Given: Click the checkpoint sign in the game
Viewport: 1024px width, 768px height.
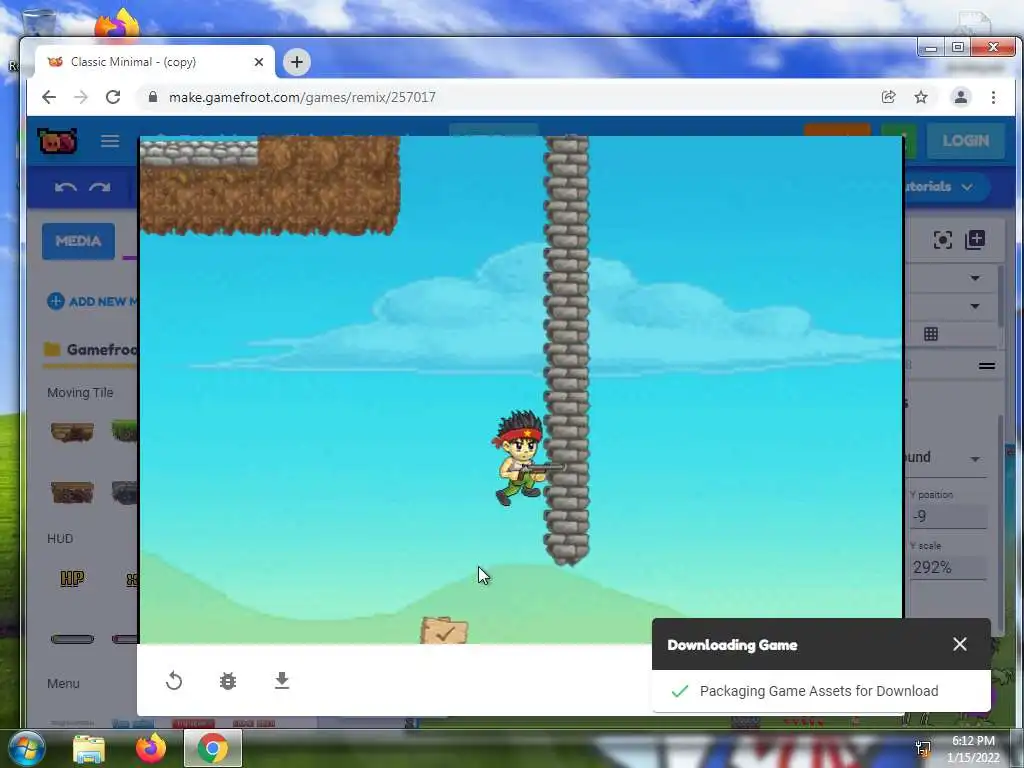Looking at the screenshot, I should tap(444, 630).
